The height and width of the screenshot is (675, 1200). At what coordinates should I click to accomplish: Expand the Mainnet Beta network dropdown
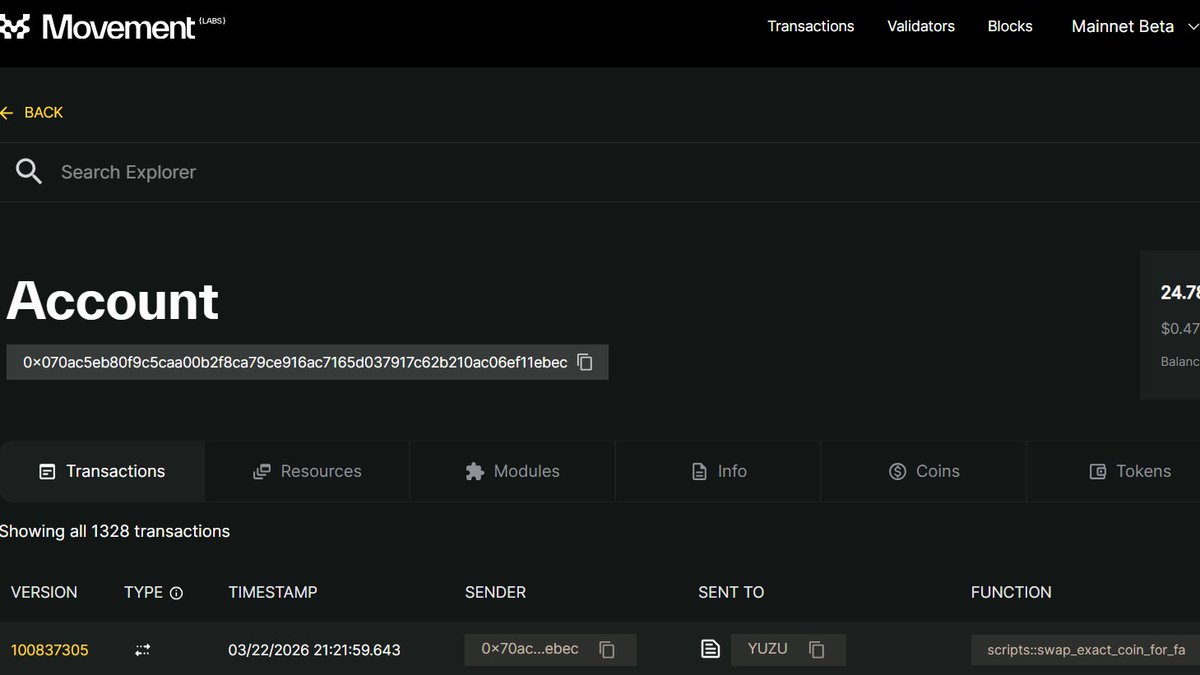(x=1131, y=26)
